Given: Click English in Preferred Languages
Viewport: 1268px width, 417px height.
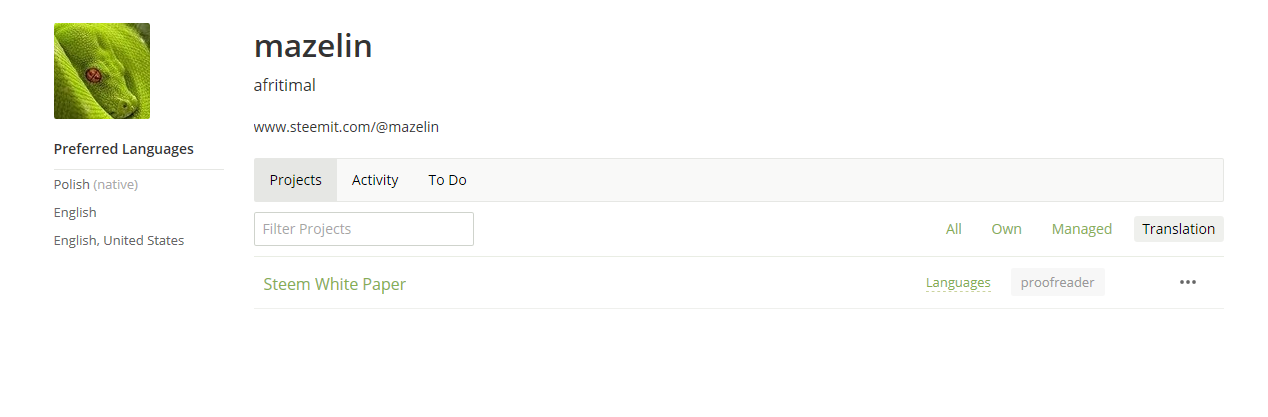Looking at the screenshot, I should 75,213.
